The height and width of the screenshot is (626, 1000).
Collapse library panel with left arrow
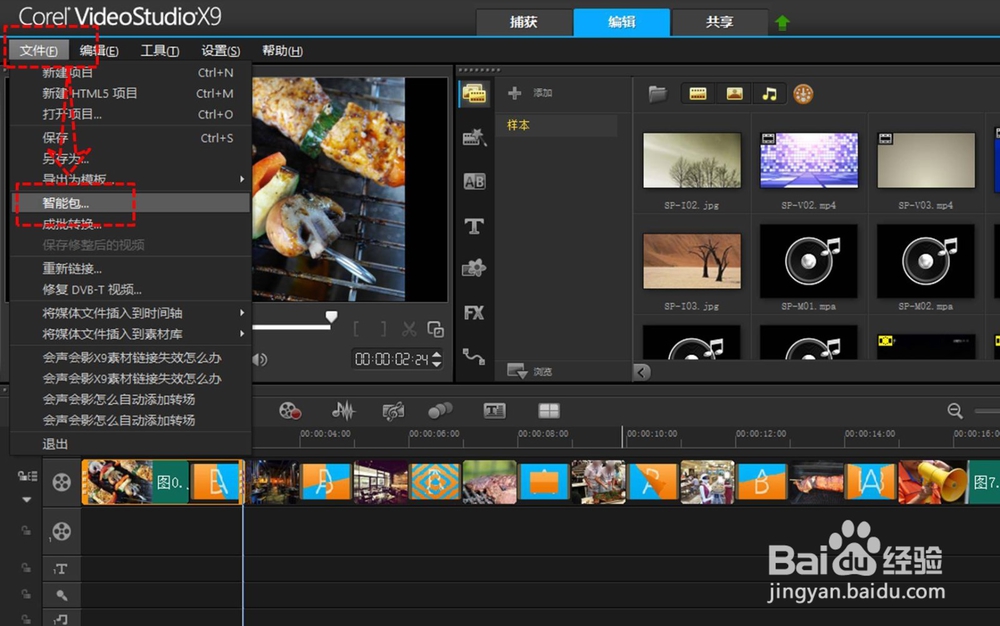[642, 372]
